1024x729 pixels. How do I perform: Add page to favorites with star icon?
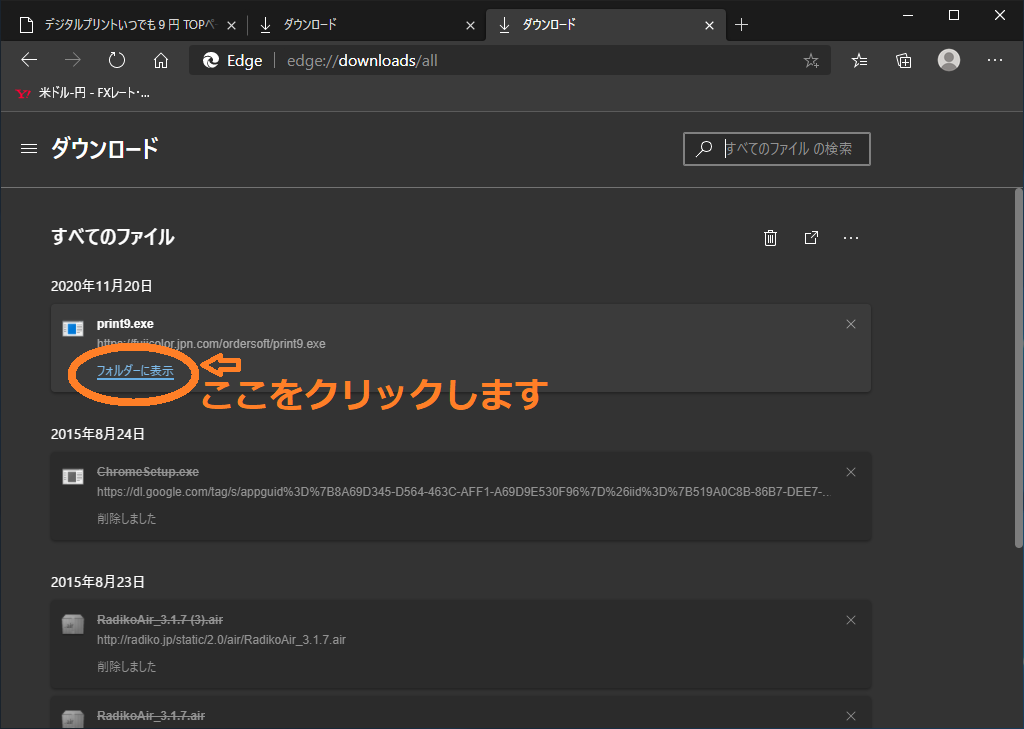point(811,61)
